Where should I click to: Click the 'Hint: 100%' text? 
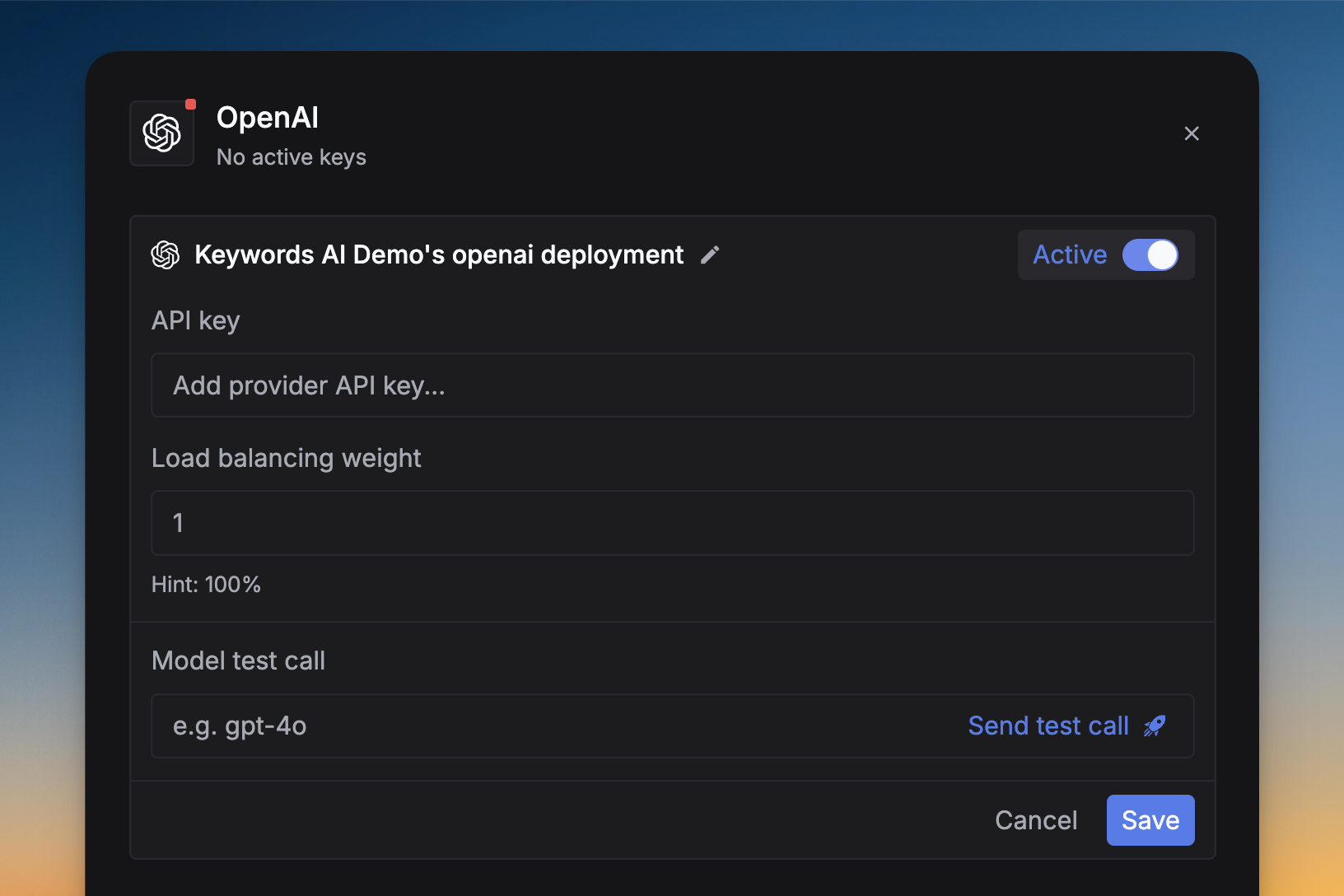pyautogui.click(x=206, y=585)
